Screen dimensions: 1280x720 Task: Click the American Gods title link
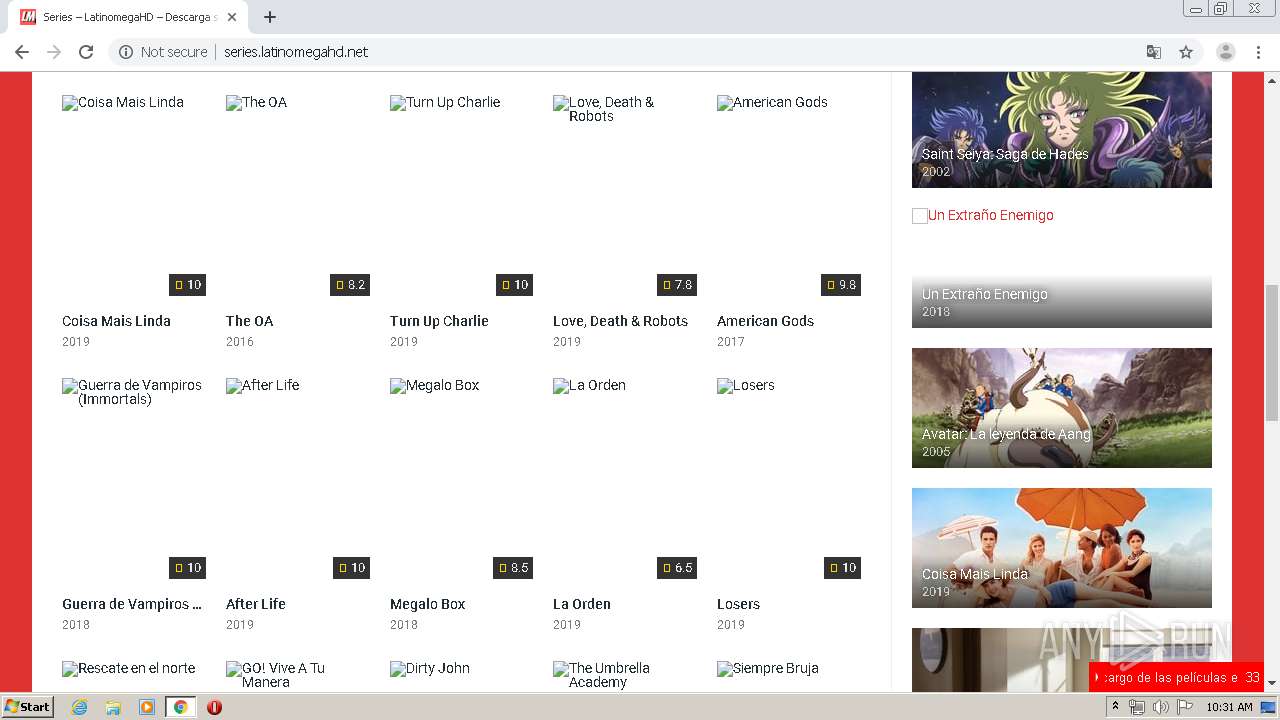pyautogui.click(x=765, y=321)
